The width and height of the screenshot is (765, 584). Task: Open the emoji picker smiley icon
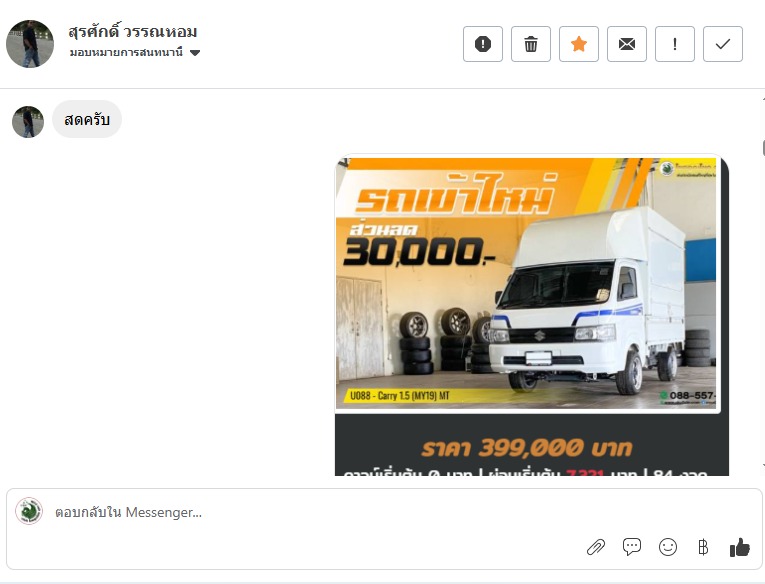click(667, 547)
